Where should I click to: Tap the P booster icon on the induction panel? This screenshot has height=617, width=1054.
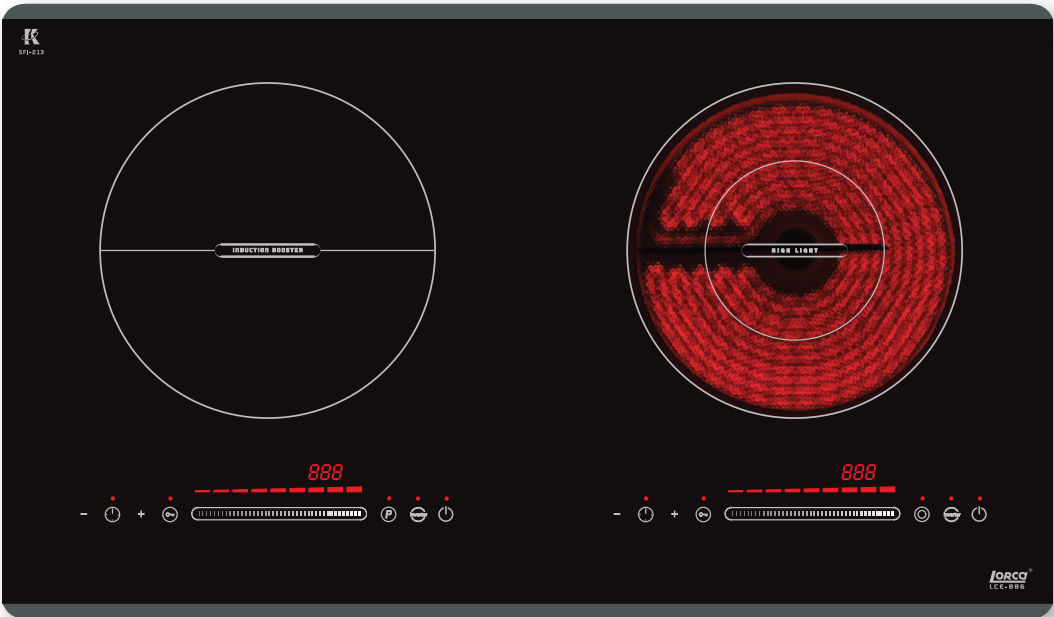tap(389, 514)
